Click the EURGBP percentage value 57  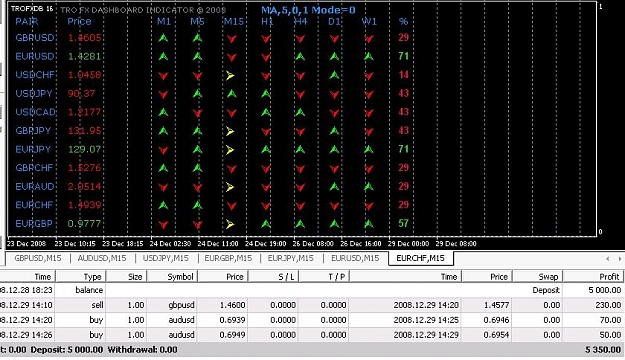tap(404, 224)
